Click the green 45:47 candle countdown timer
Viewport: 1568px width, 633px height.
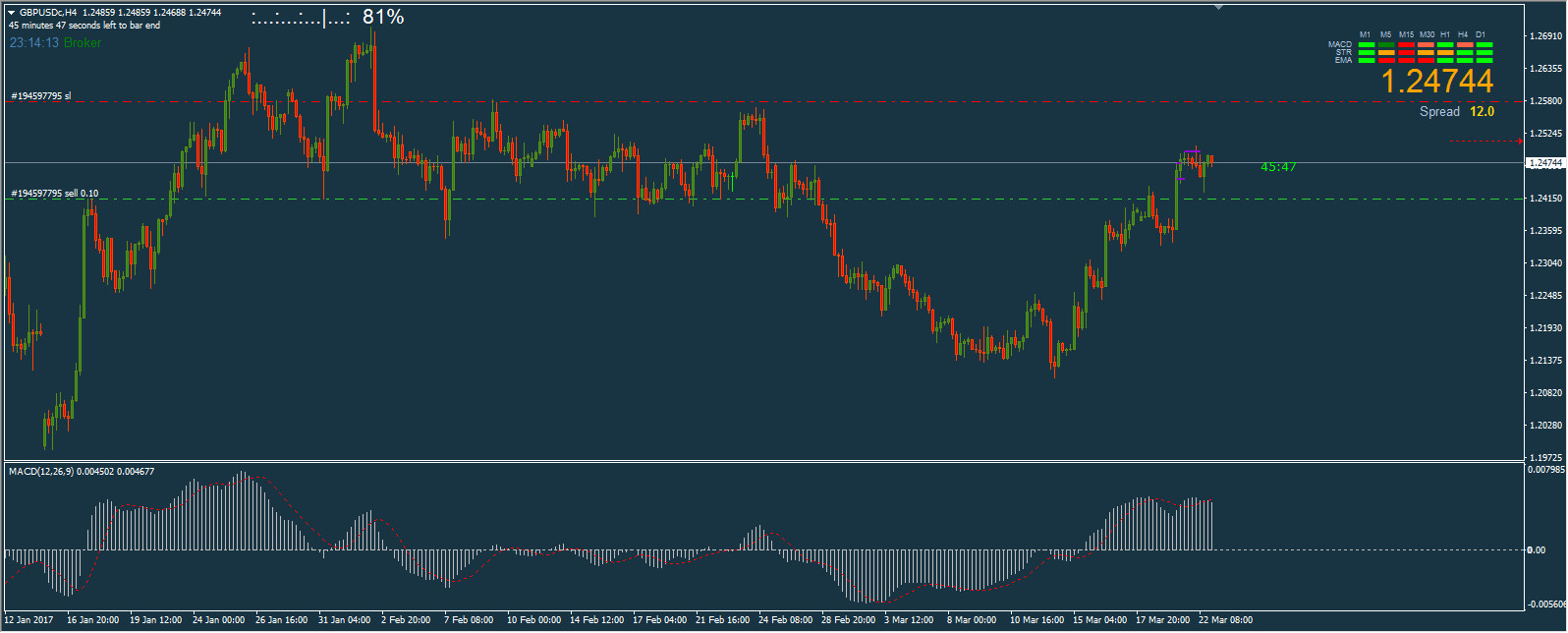(x=1278, y=167)
